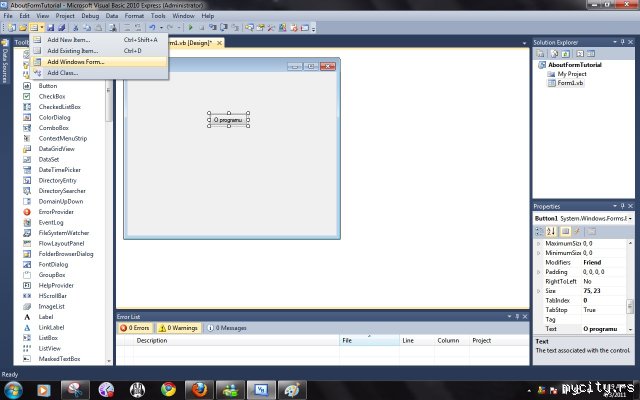Click the New Project toolbar icon

(x=12, y=28)
